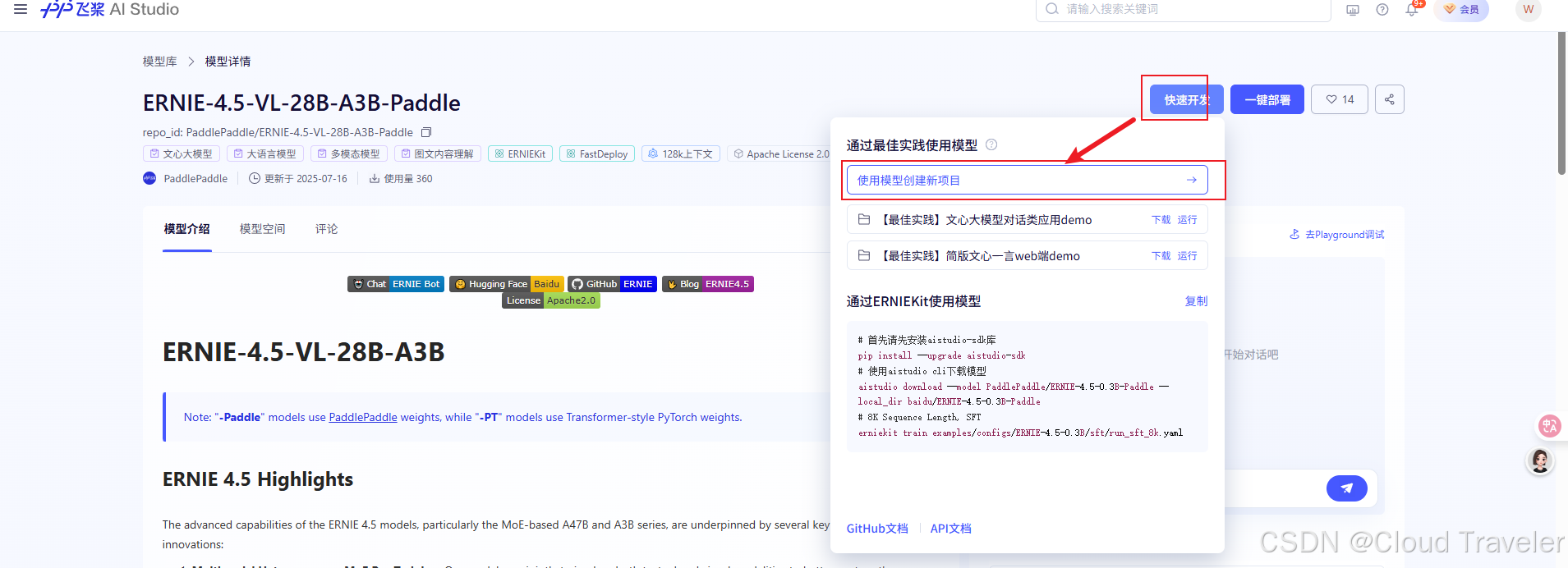
Task: Download the 简版文心一言web端demo
Action: click(1161, 256)
